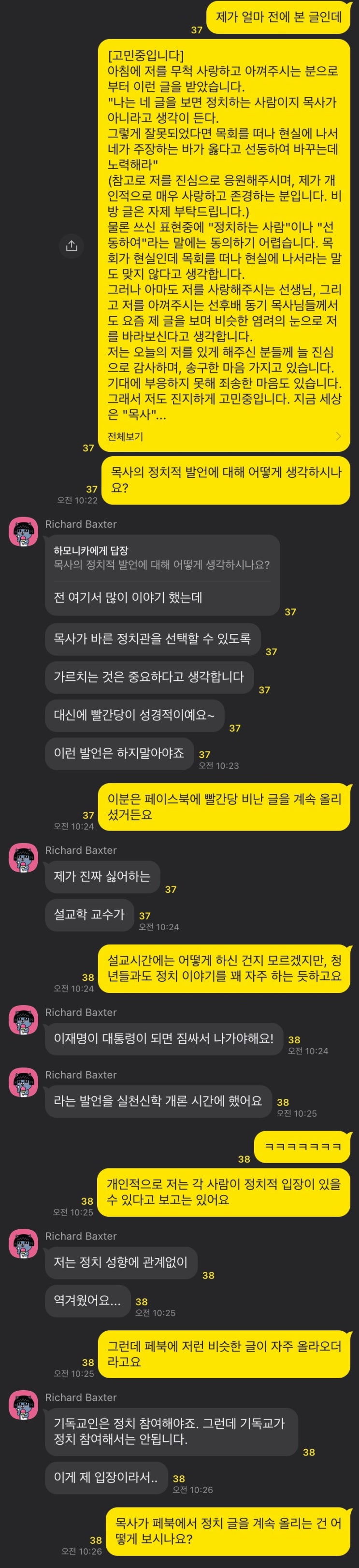Tap Richard Baxter's avatar next to 기독교인은 정치 message
Viewport: 359px width, 1568px height.
point(24,1404)
